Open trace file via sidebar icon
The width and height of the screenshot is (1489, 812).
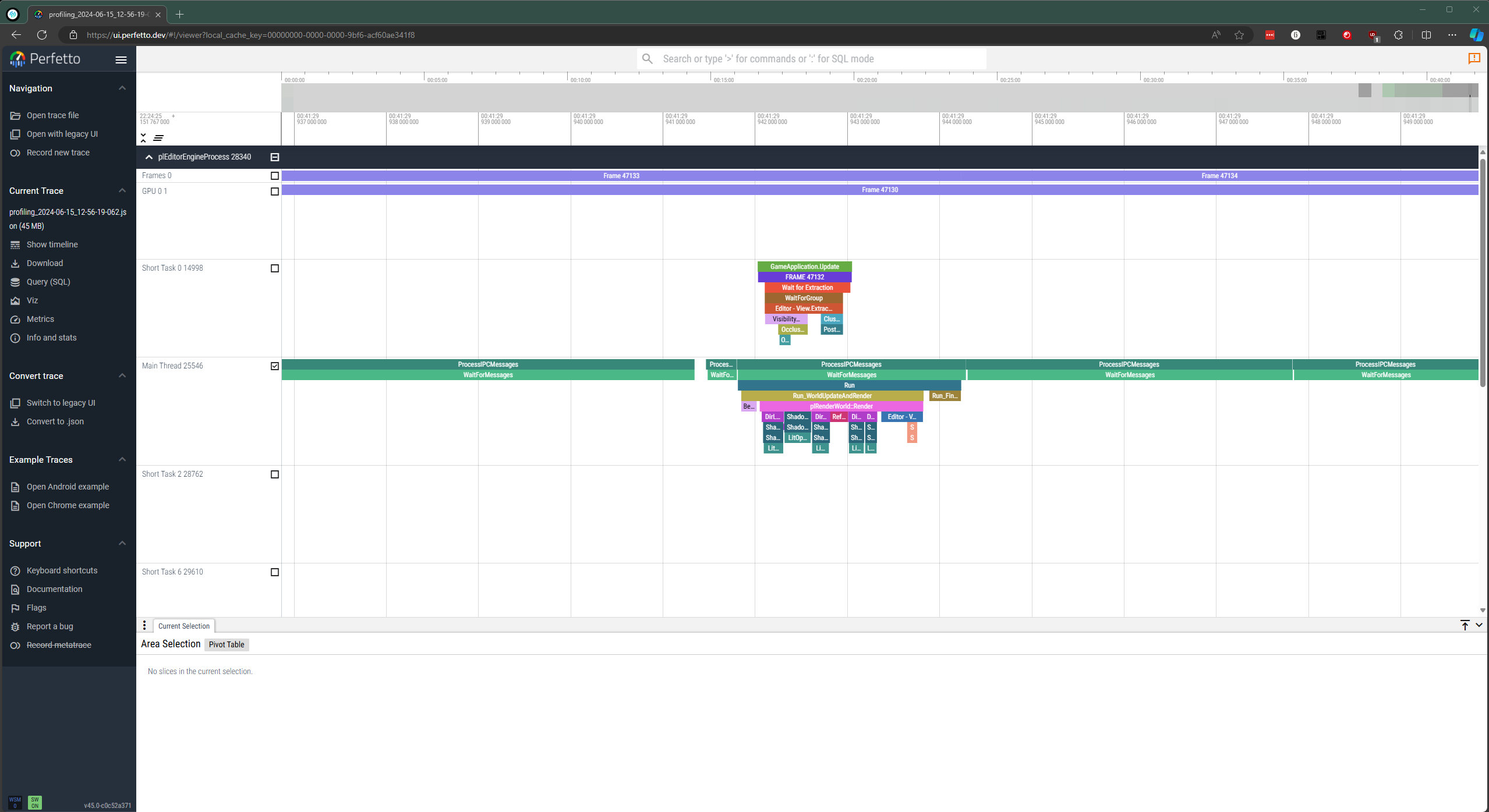[15, 115]
